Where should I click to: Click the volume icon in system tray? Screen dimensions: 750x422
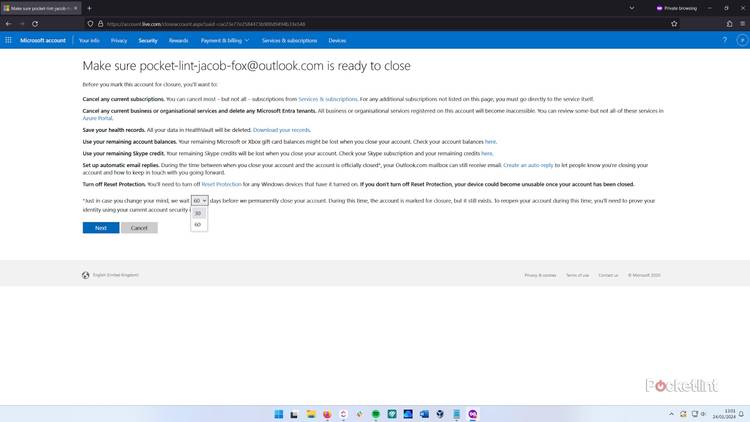[x=703, y=414]
